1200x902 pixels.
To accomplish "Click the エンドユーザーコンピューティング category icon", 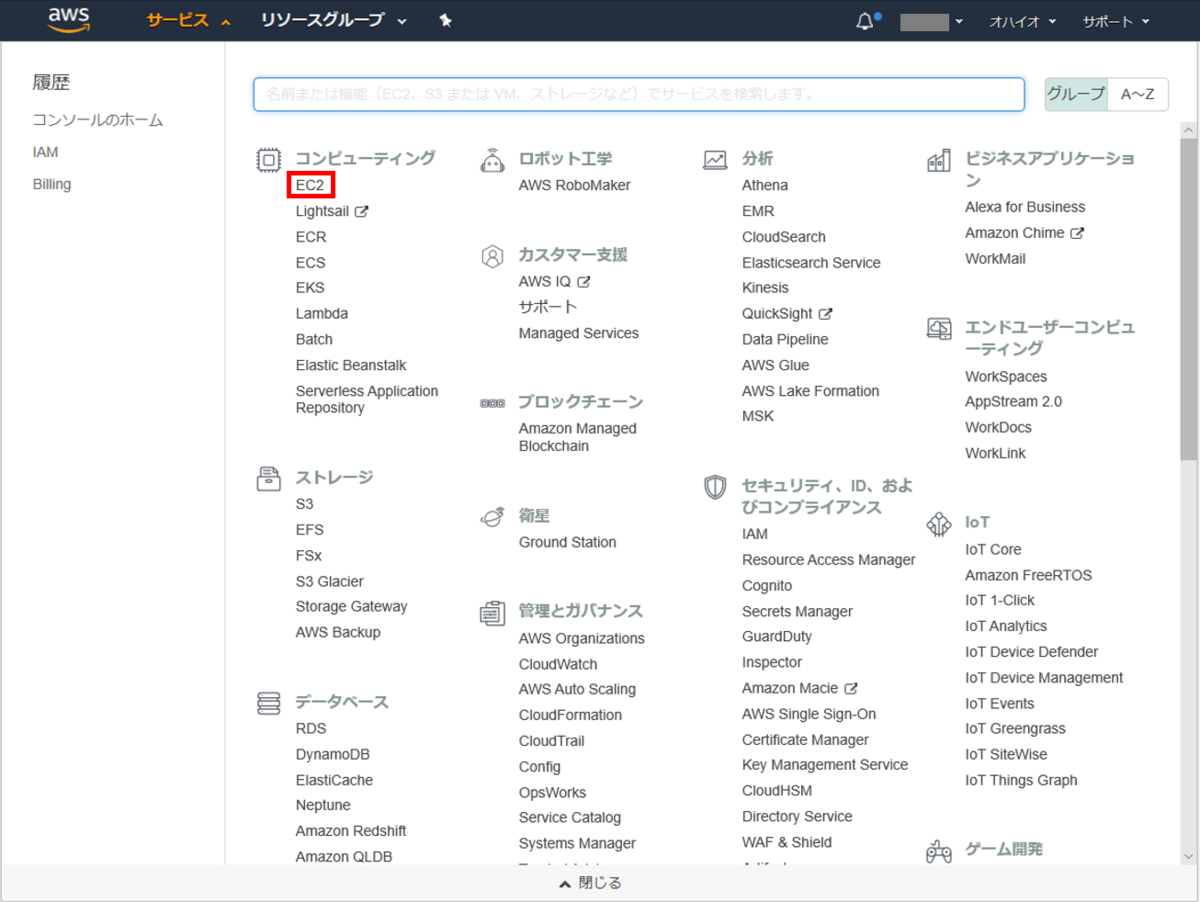I will tap(939, 328).
